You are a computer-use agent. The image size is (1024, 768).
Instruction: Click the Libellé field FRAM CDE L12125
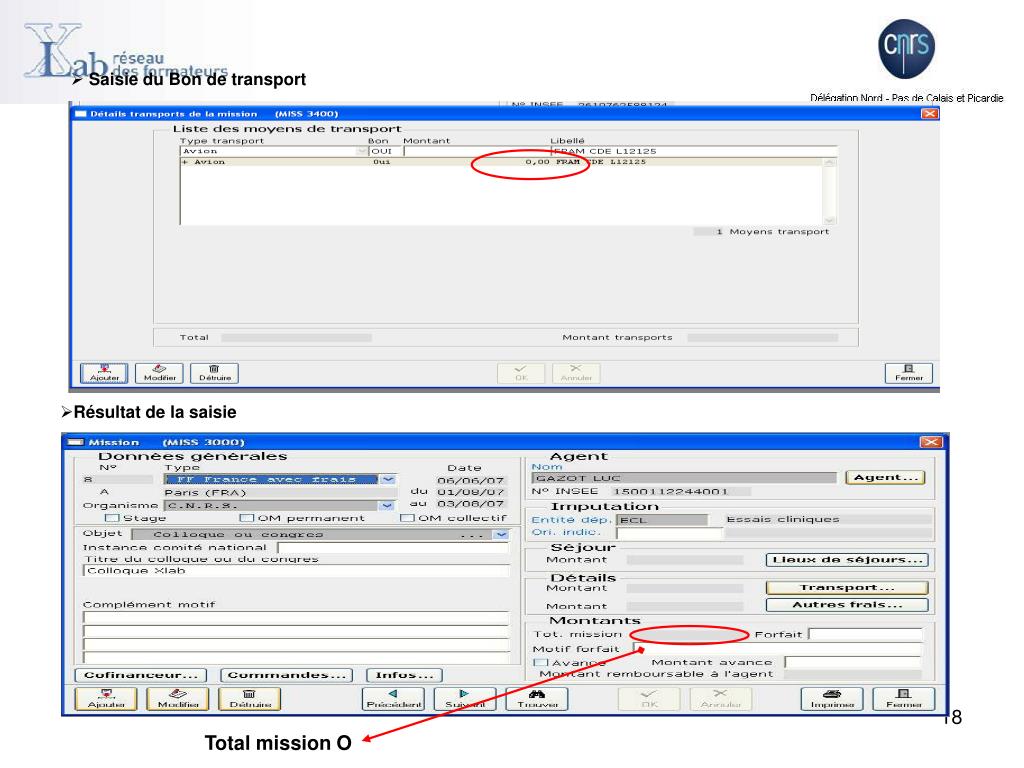click(694, 151)
